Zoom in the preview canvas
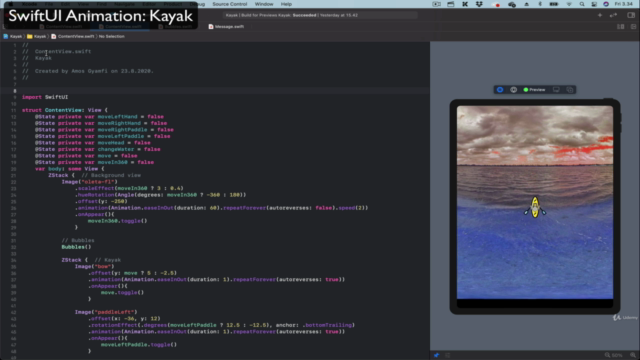640x360 pixels. click(x=633, y=355)
